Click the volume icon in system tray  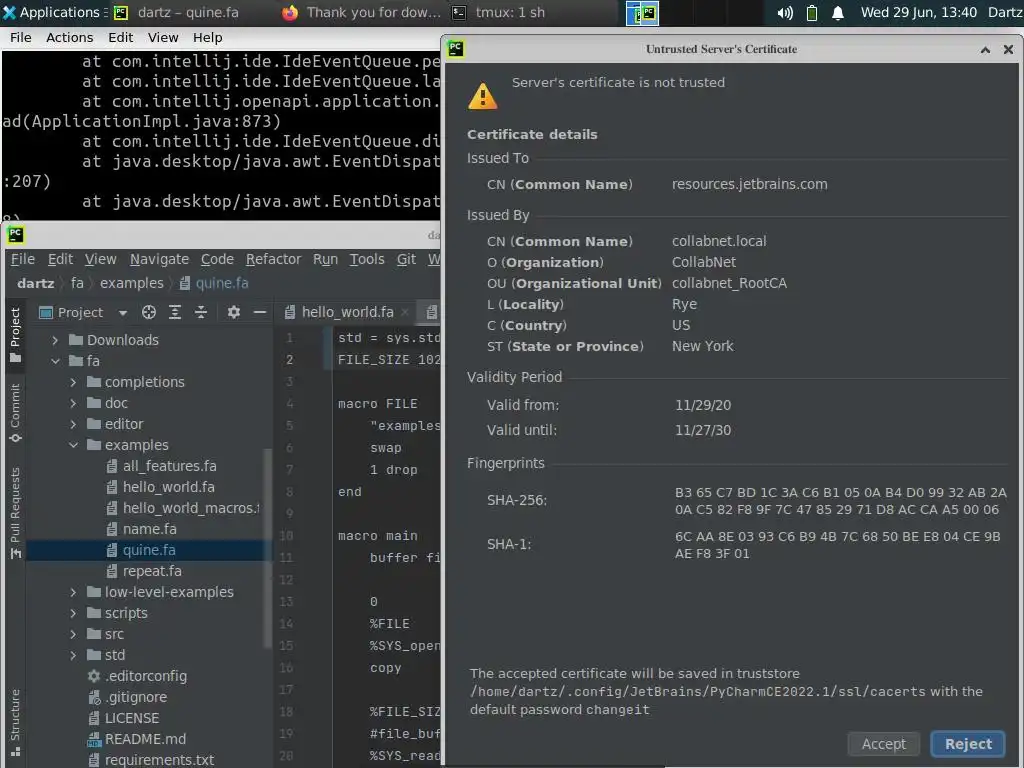785,13
